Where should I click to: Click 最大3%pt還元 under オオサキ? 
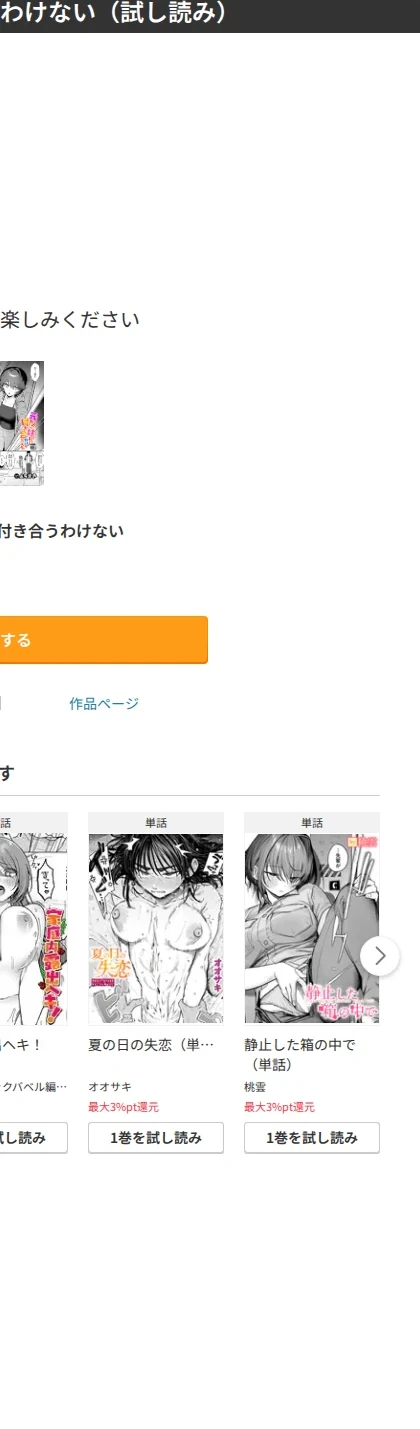pyautogui.click(x=123, y=1107)
